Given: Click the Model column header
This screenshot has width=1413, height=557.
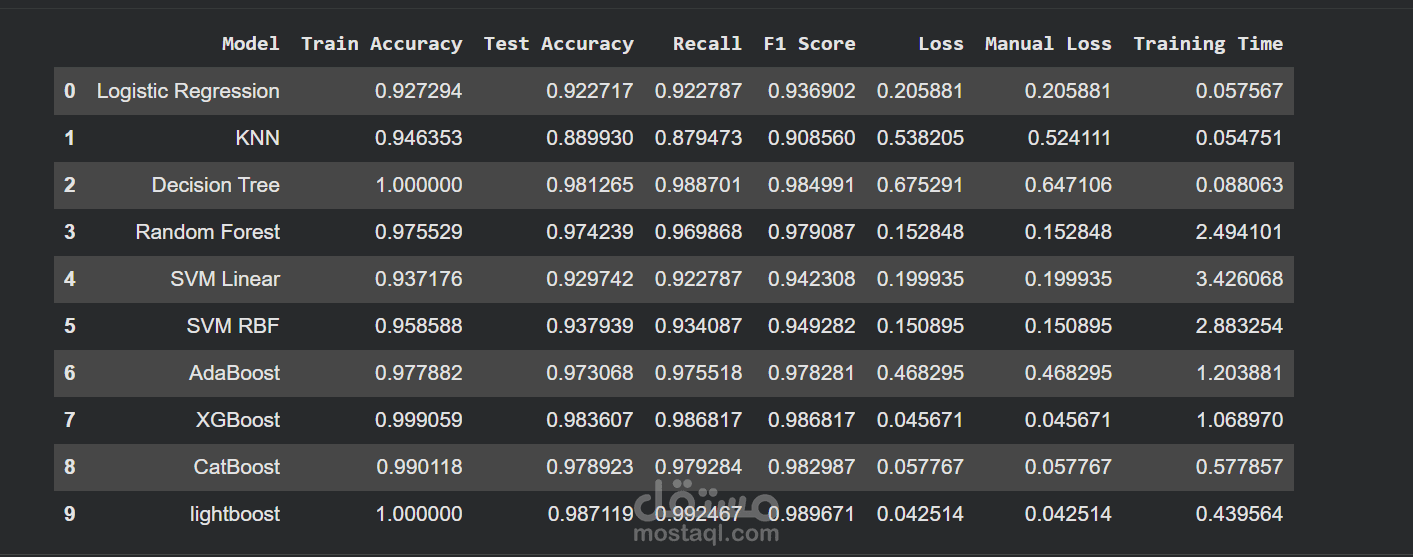Looking at the screenshot, I should coord(250,44).
